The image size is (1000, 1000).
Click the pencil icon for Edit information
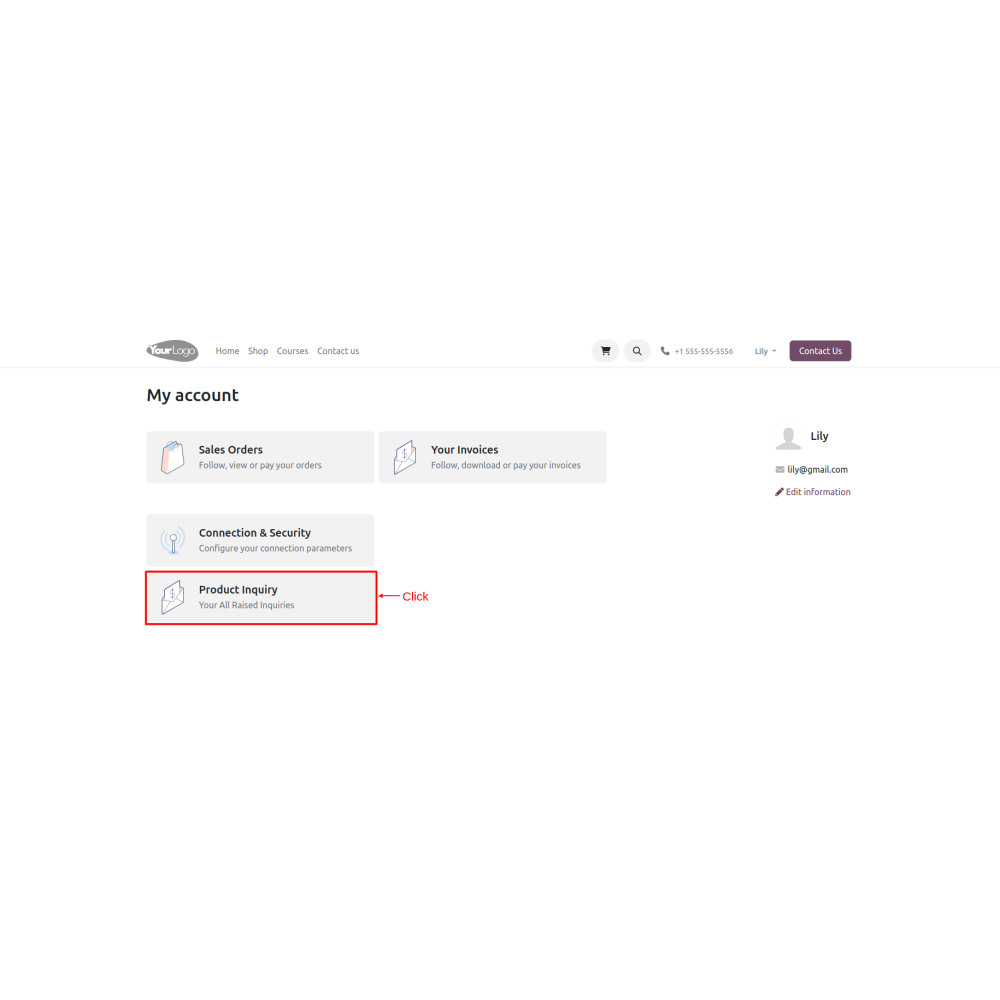pos(779,492)
